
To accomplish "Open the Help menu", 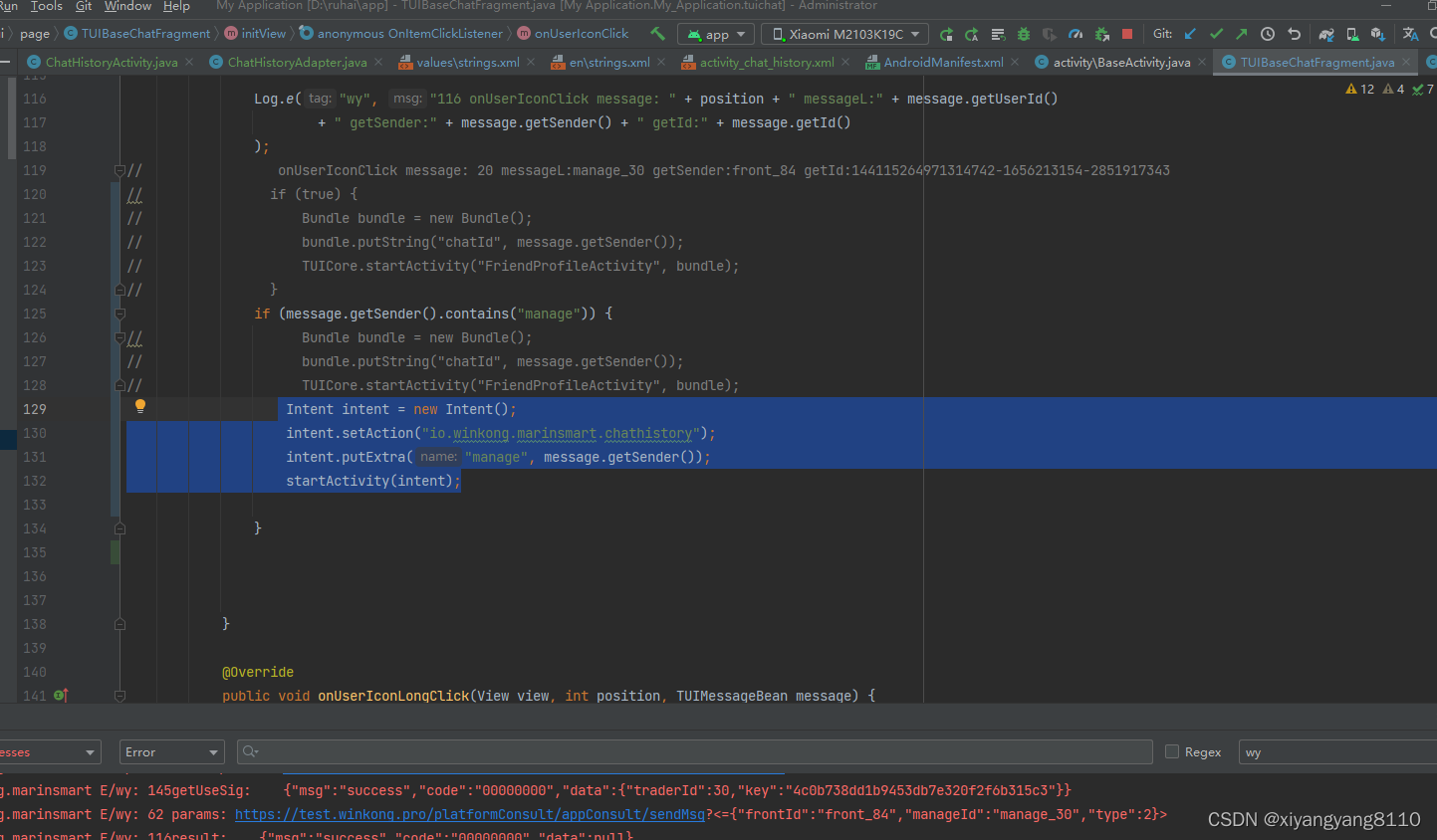I will [x=176, y=6].
